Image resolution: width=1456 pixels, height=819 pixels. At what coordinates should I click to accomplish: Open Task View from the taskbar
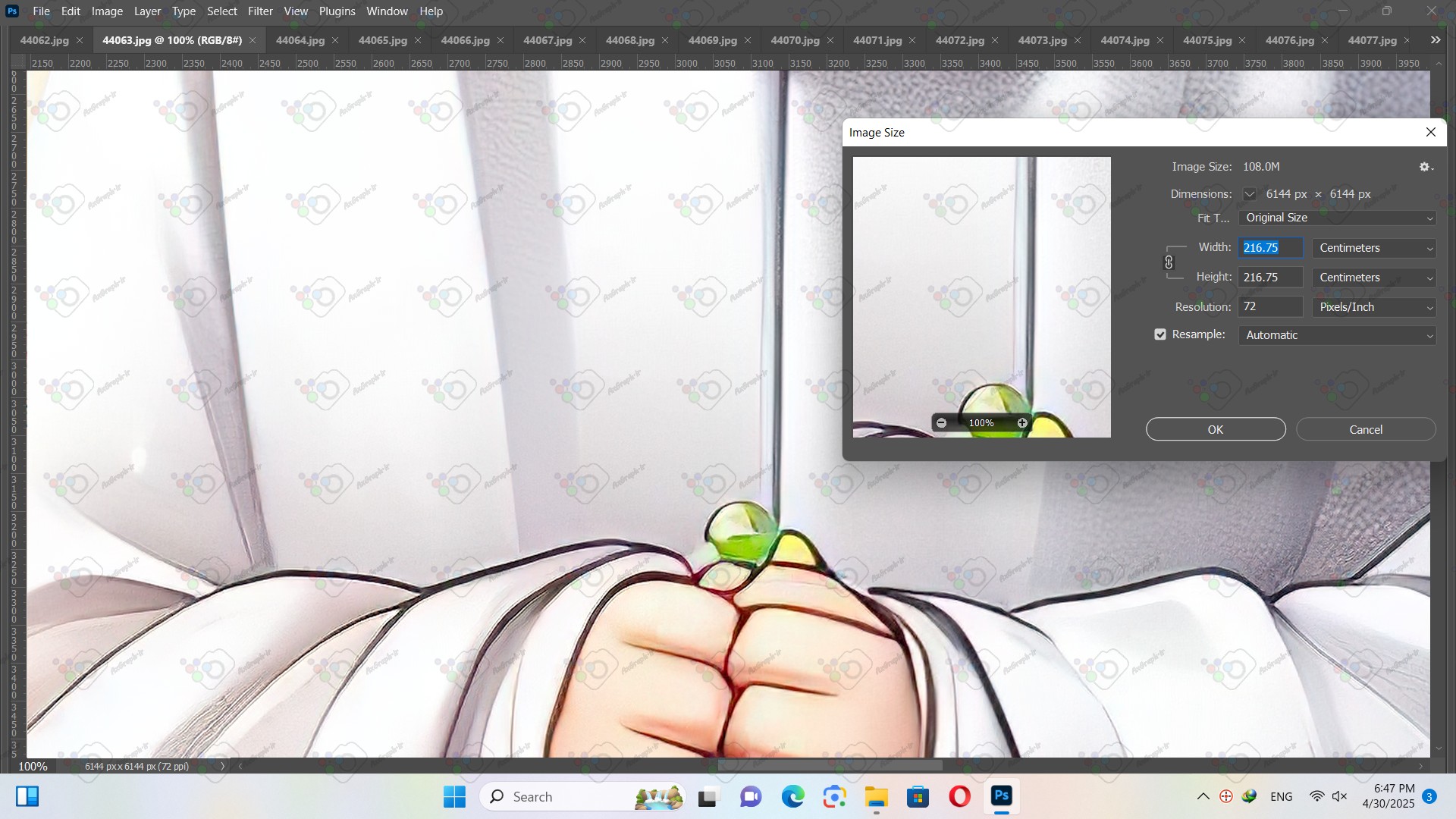click(708, 796)
